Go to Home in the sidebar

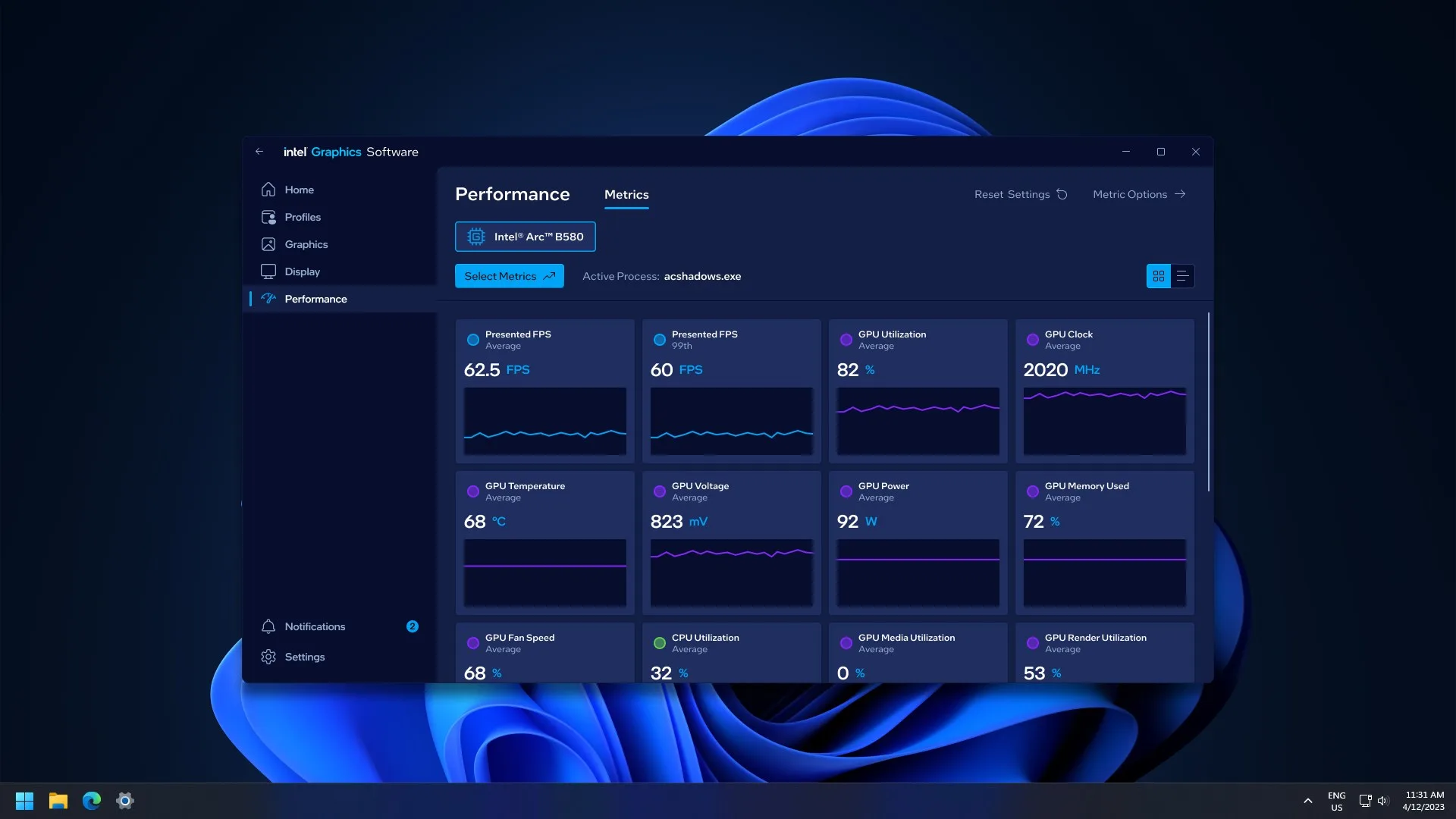coord(339,190)
